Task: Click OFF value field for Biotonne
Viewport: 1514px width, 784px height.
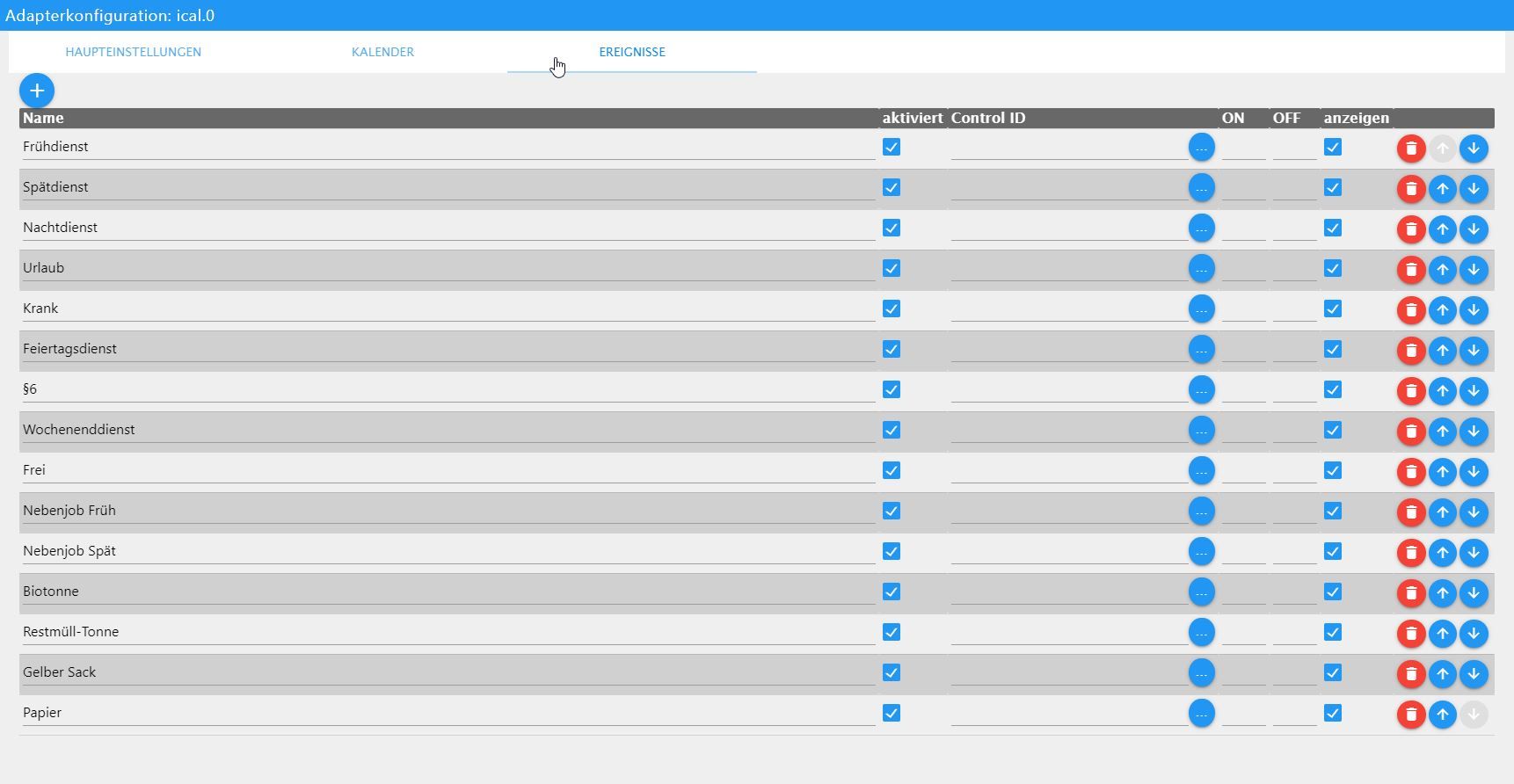Action: [x=1294, y=592]
